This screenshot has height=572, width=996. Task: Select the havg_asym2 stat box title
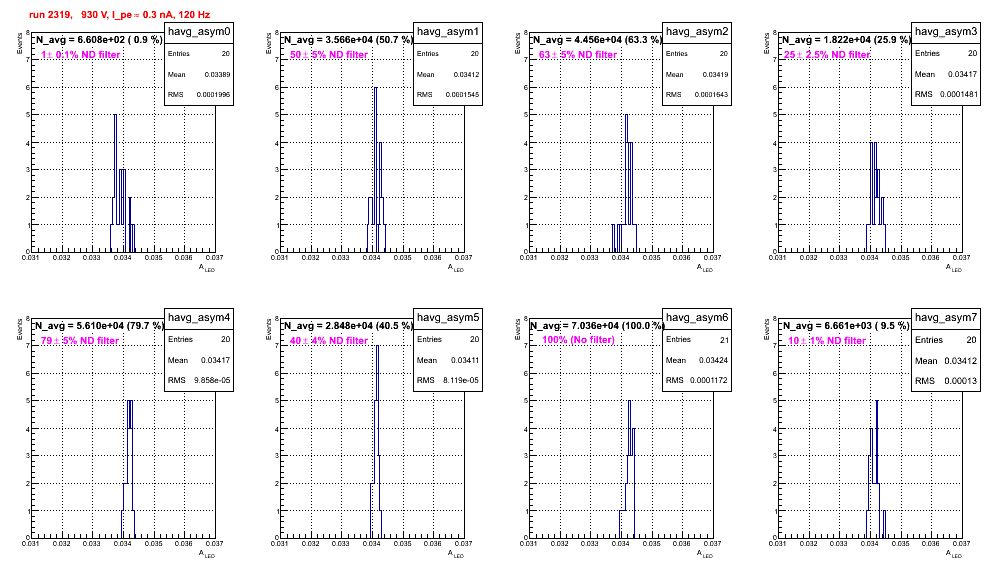697,32
